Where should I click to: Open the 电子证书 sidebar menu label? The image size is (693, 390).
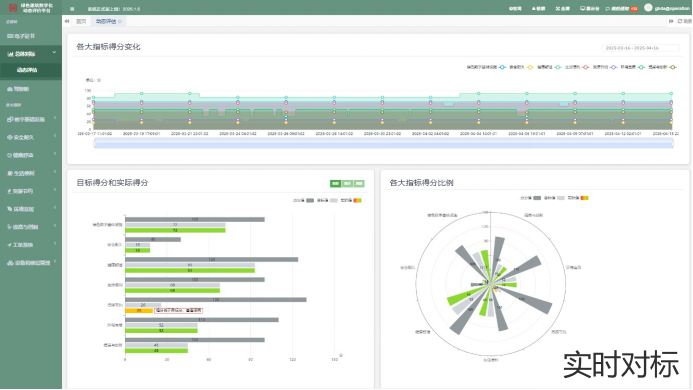point(25,36)
